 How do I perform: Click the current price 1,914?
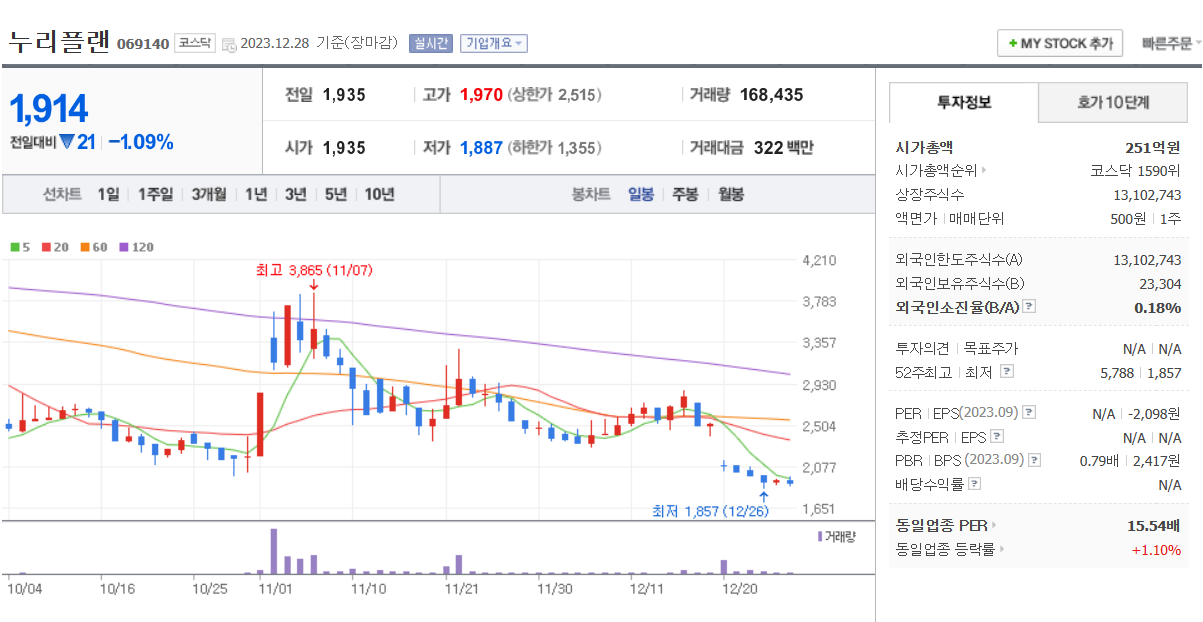(x=49, y=108)
